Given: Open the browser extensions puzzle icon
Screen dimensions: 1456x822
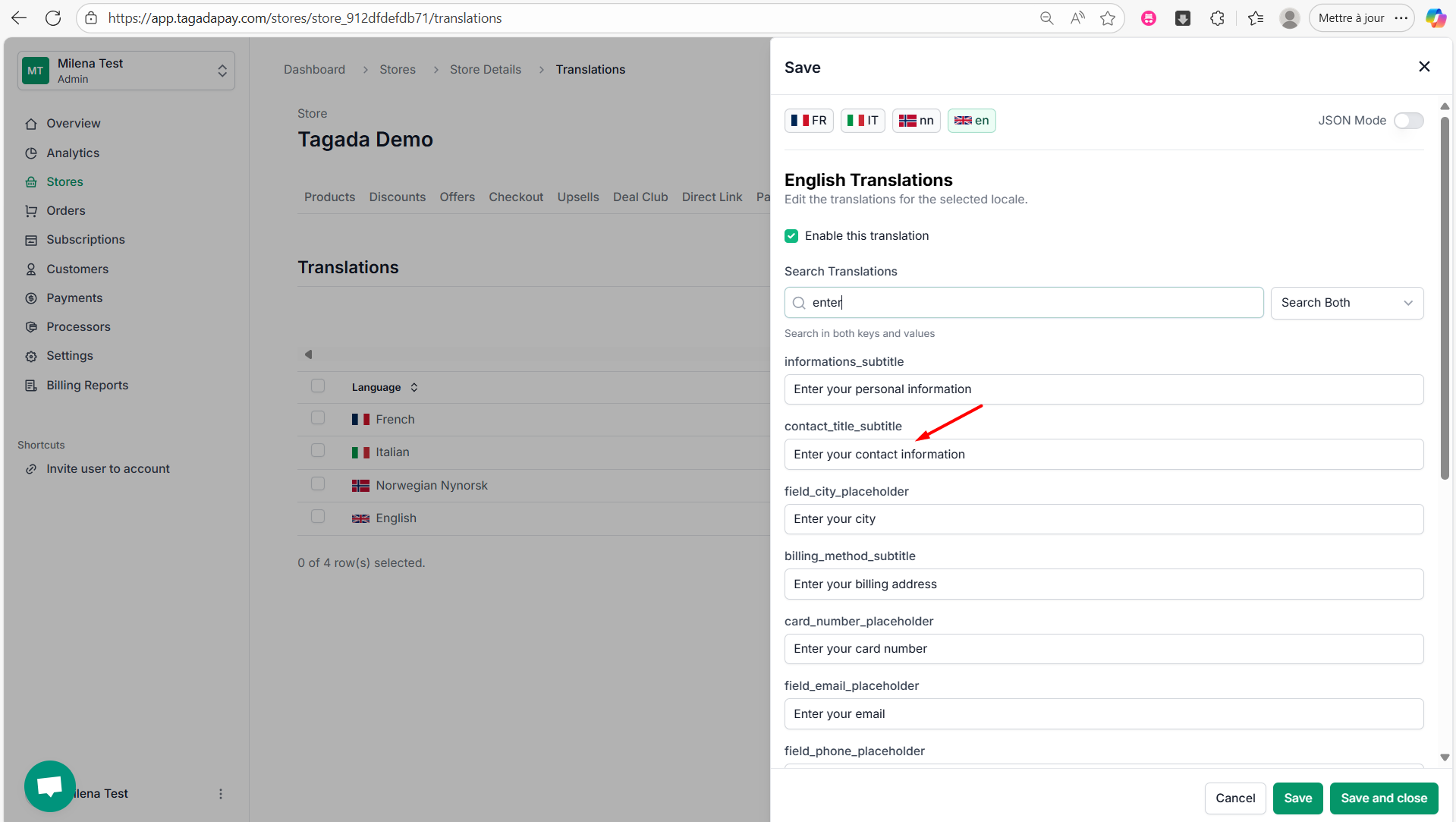Looking at the screenshot, I should pyautogui.click(x=1217, y=18).
